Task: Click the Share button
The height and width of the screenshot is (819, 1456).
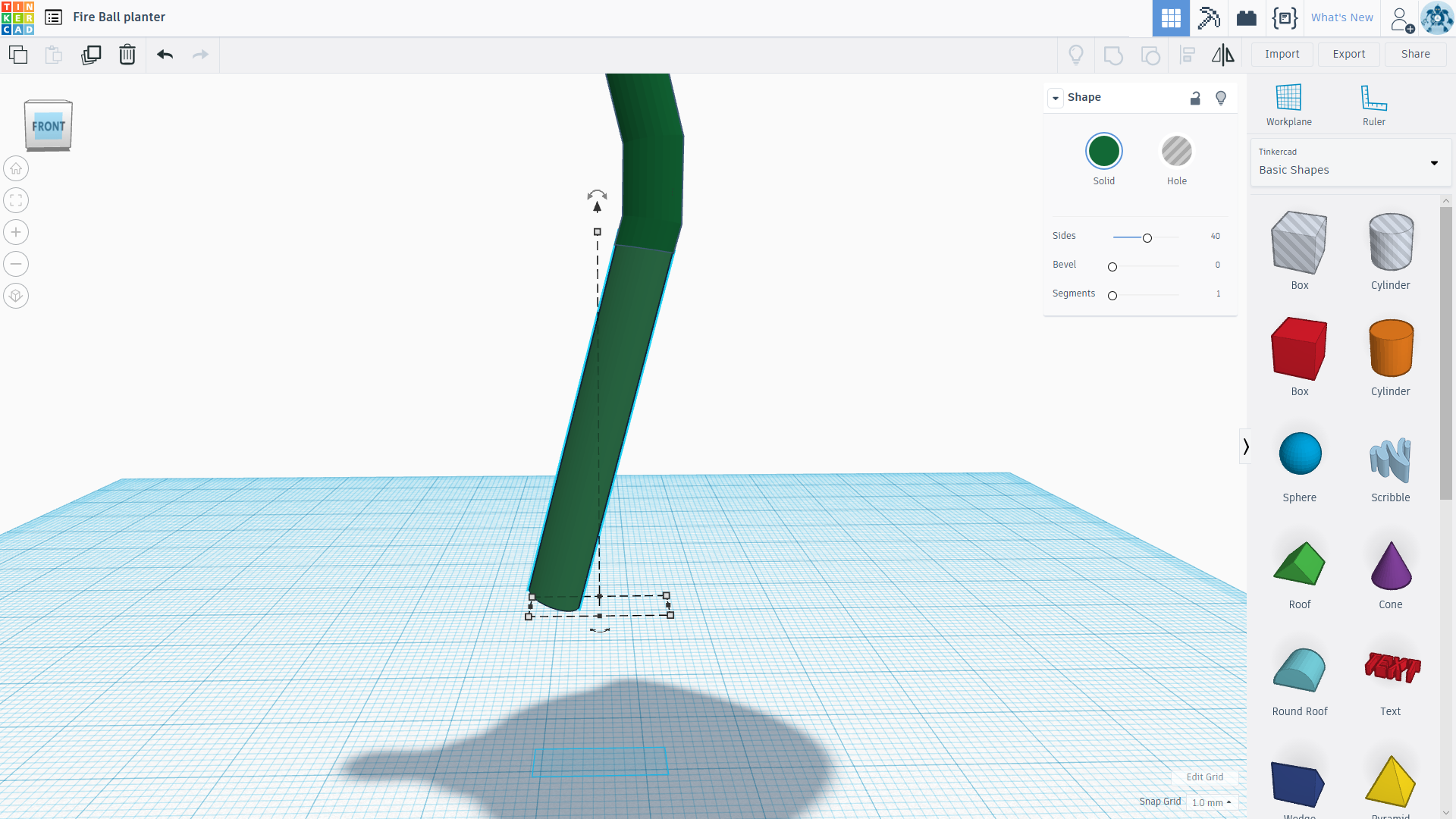Action: click(1415, 54)
